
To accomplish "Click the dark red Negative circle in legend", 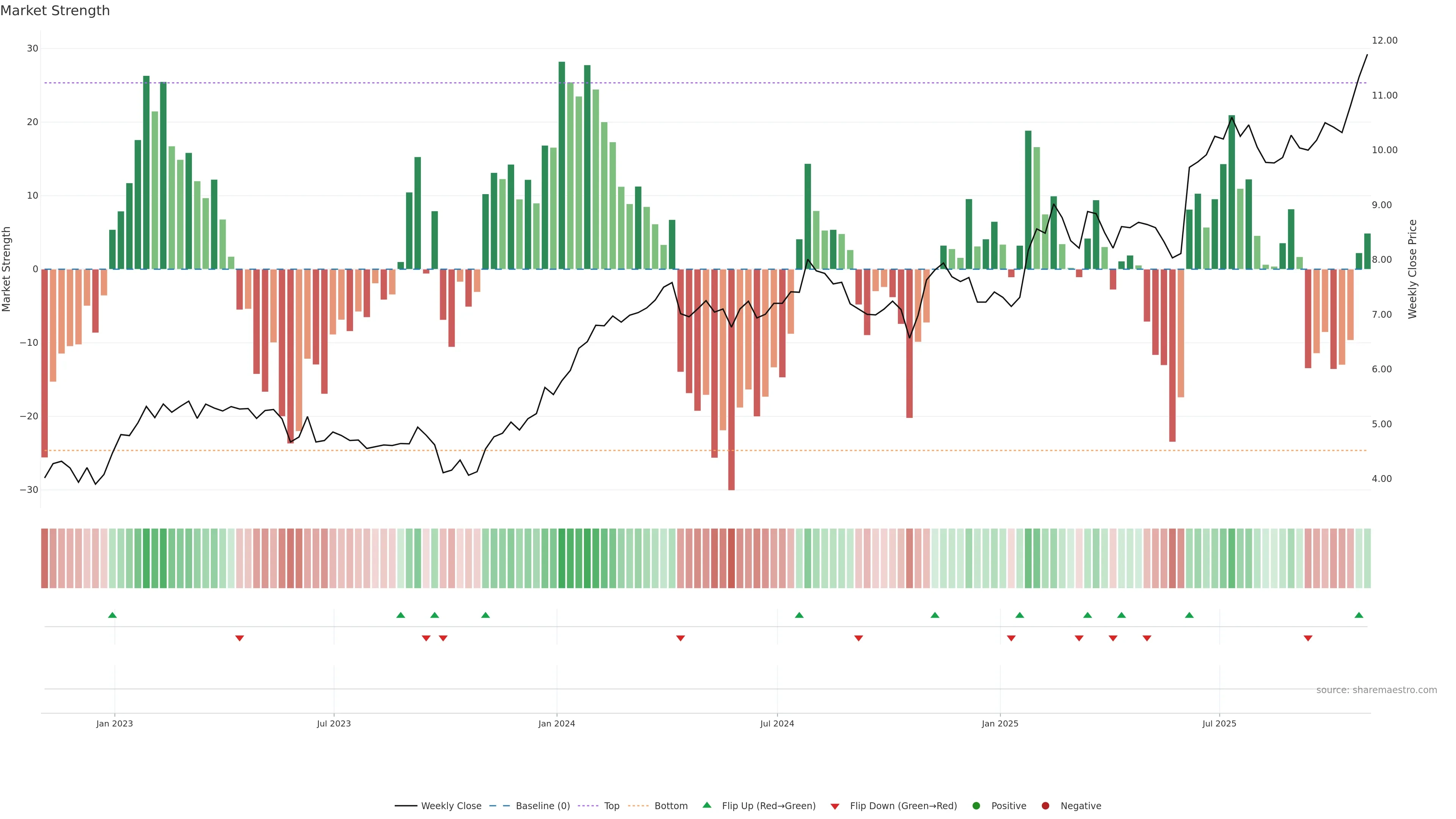I will (1045, 806).
